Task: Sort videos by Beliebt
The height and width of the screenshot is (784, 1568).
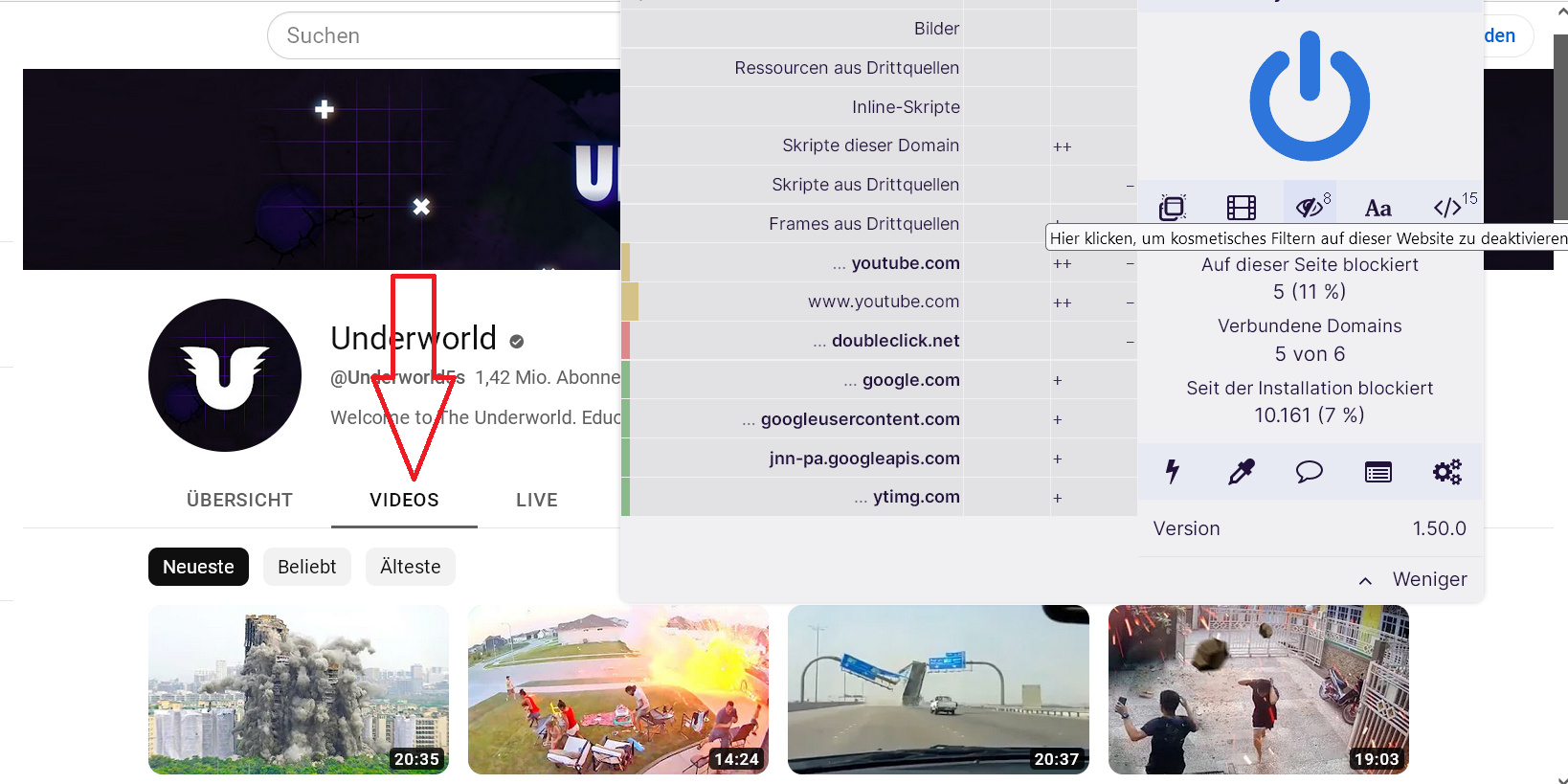Action: [x=307, y=567]
